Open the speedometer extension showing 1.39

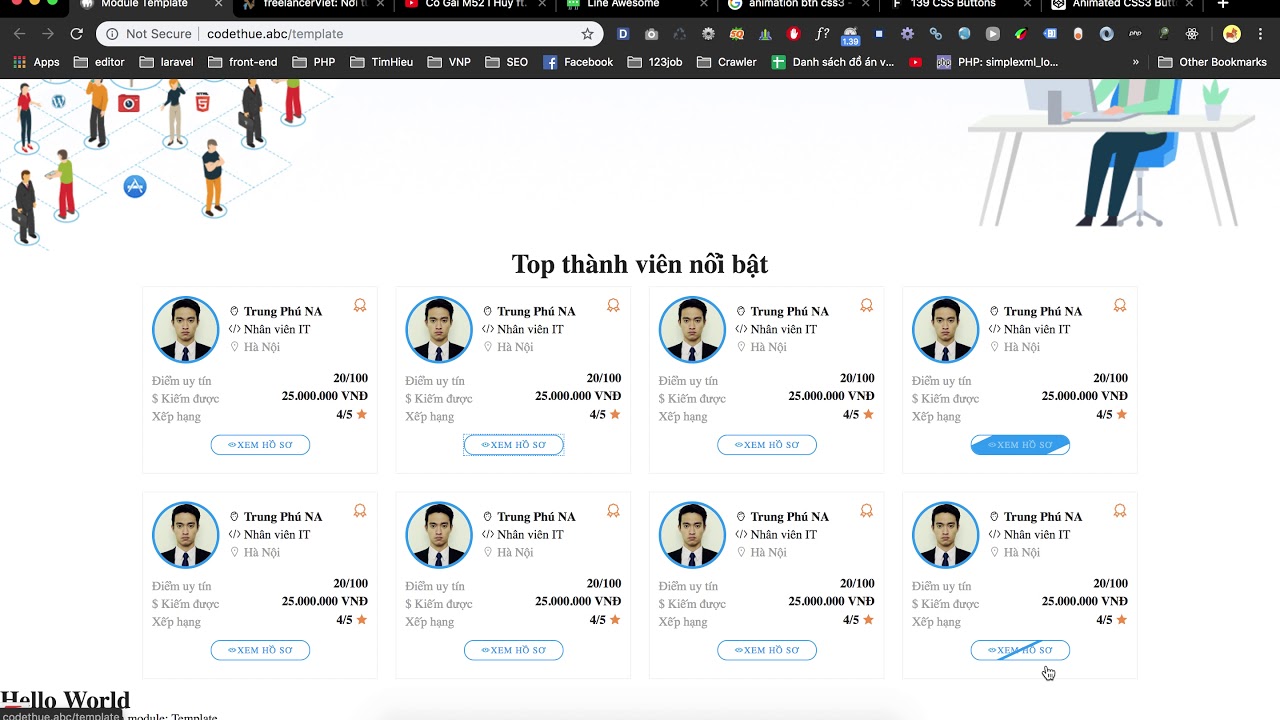(x=850, y=36)
